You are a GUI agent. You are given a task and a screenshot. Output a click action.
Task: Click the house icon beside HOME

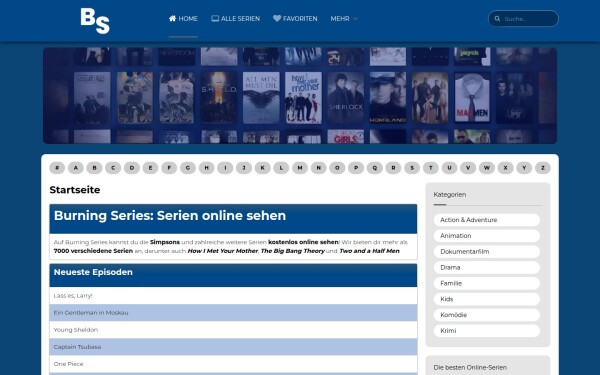[x=173, y=18]
